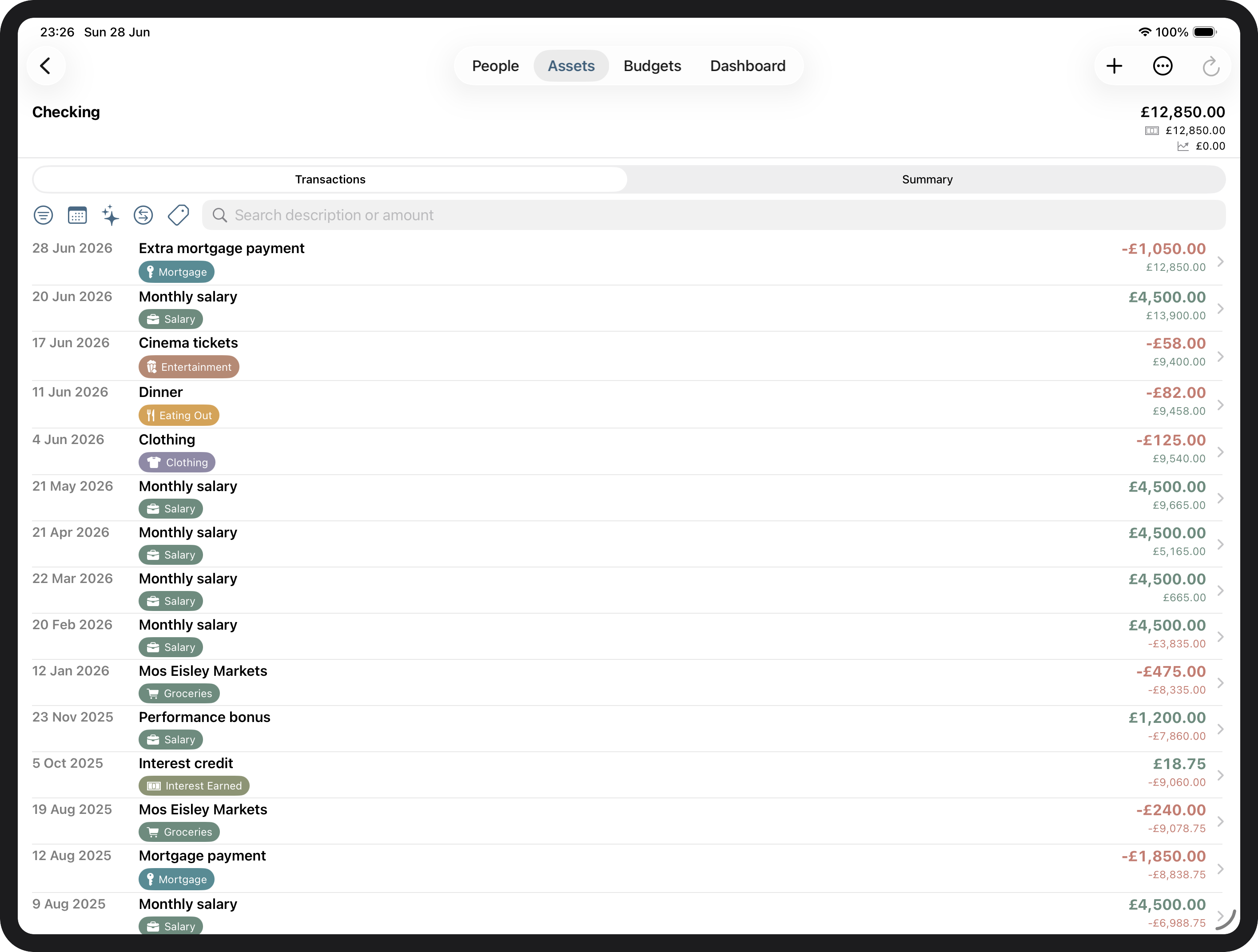
Task: Tap the Entertainment category tag
Action: click(189, 367)
